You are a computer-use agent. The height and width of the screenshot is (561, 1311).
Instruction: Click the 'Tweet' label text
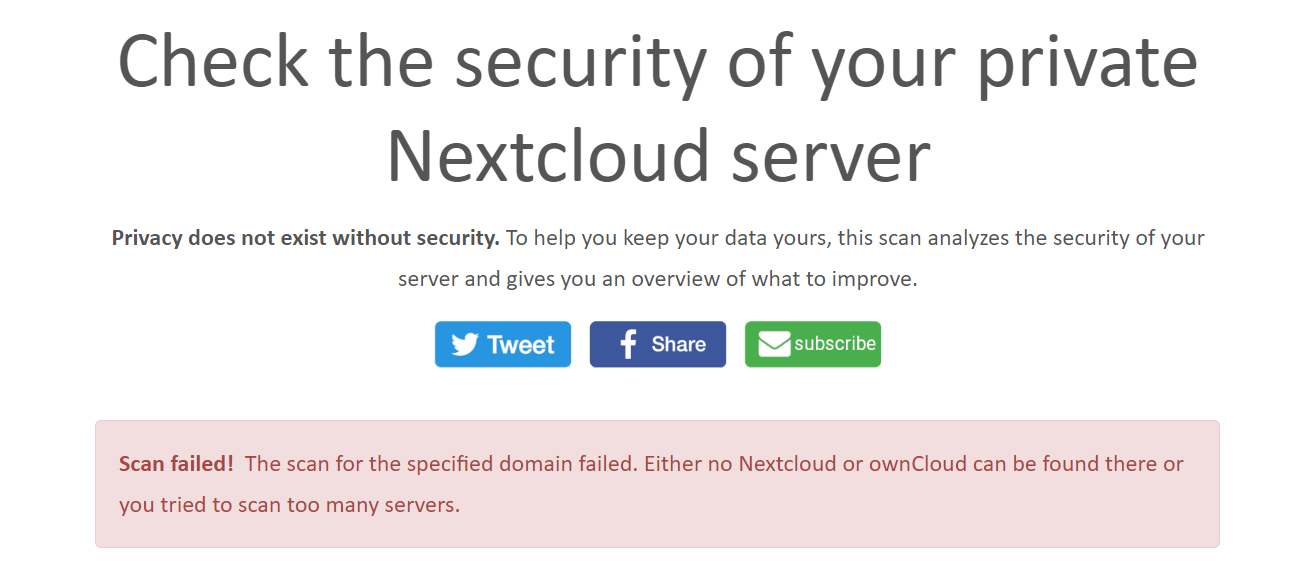click(521, 345)
